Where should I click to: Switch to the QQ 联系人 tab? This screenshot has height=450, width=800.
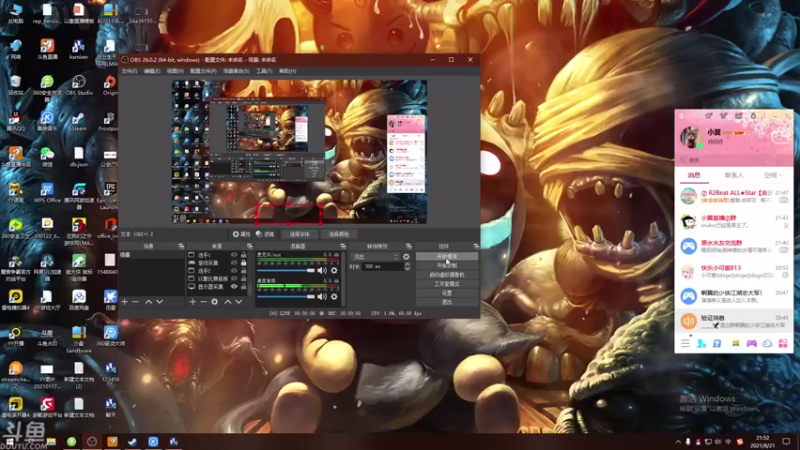coord(734,175)
